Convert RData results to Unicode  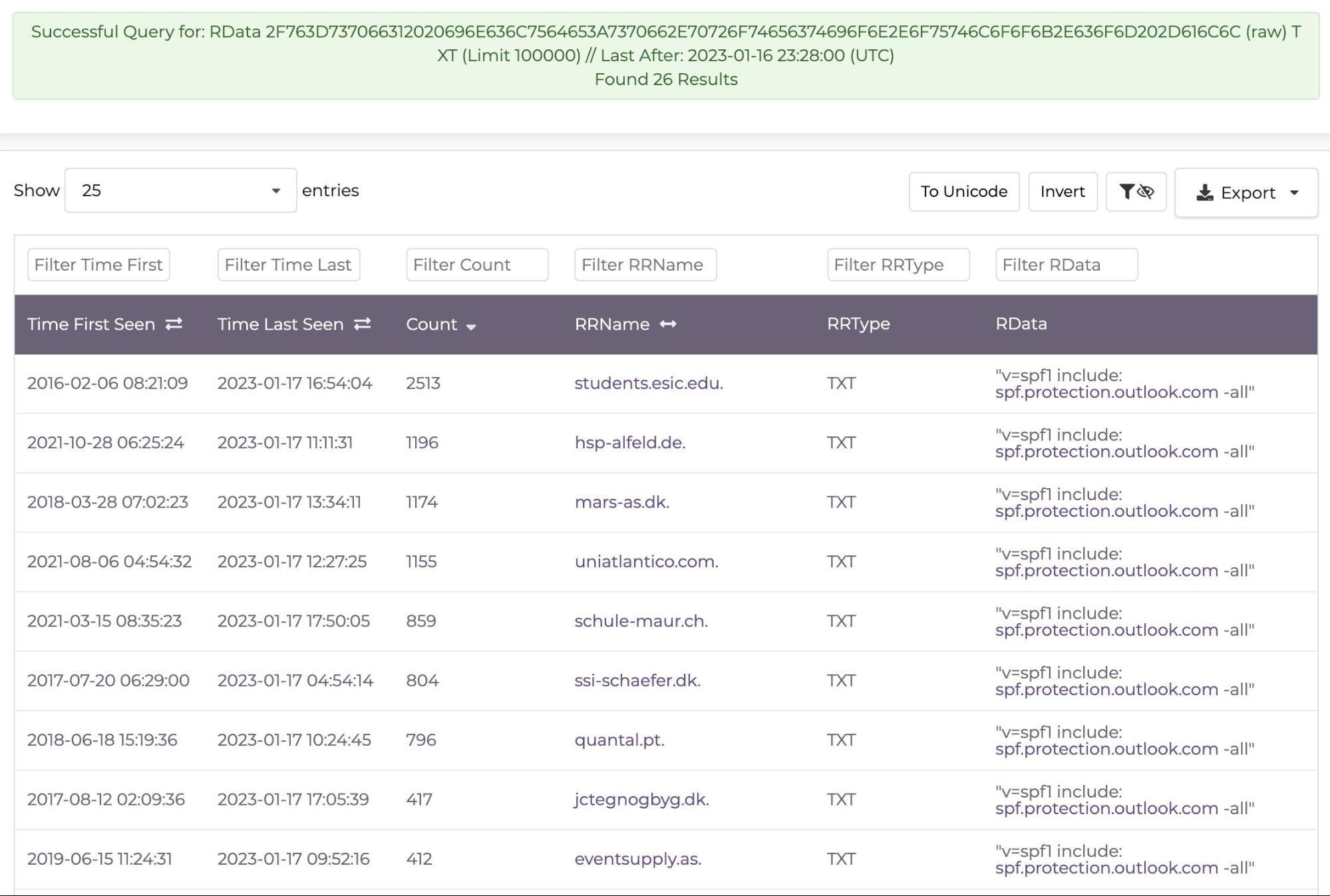tap(963, 192)
